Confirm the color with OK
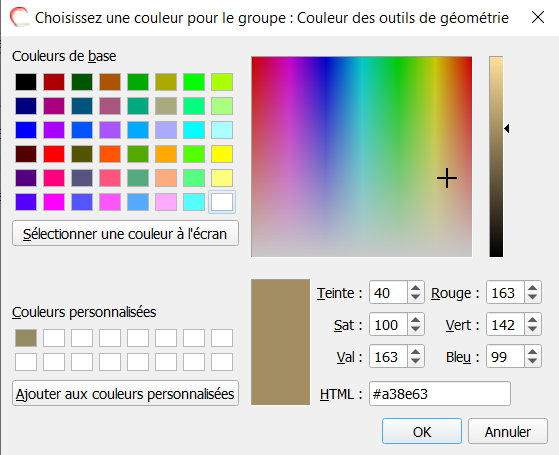This screenshot has height=455, width=559. 422,431
